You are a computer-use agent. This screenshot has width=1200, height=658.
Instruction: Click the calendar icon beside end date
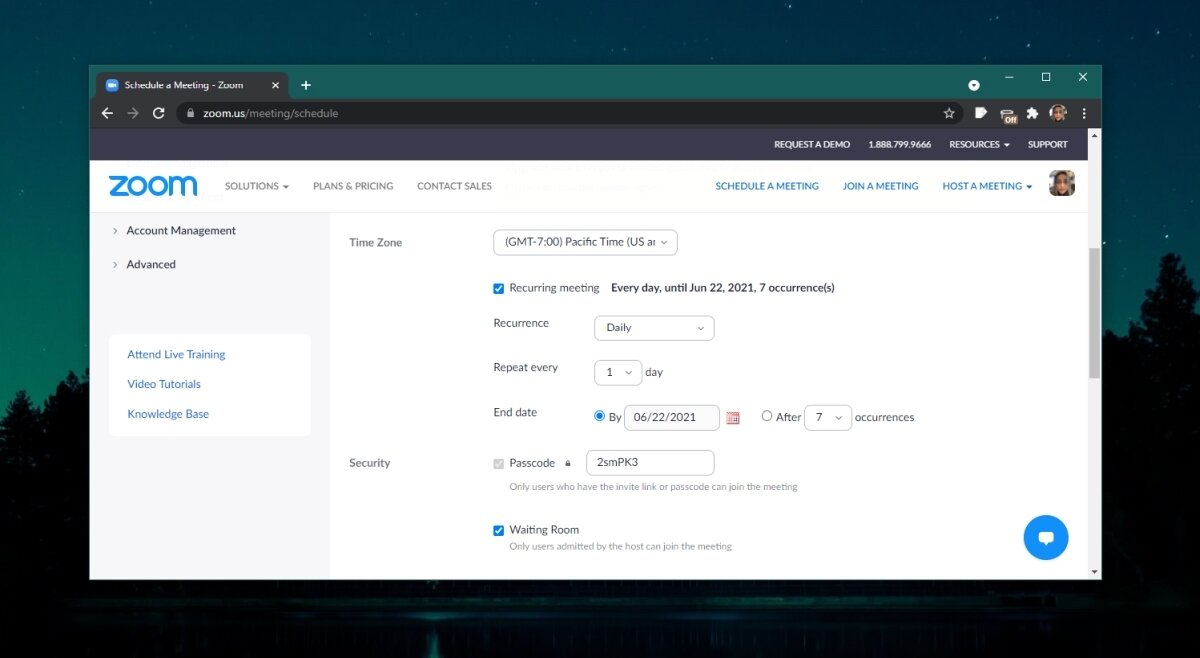click(733, 418)
